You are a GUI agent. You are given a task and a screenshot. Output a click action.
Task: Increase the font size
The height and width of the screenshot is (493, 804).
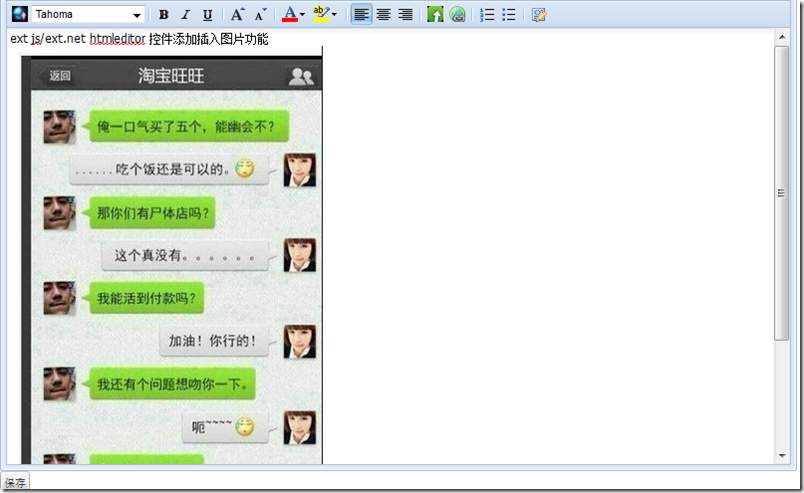237,14
